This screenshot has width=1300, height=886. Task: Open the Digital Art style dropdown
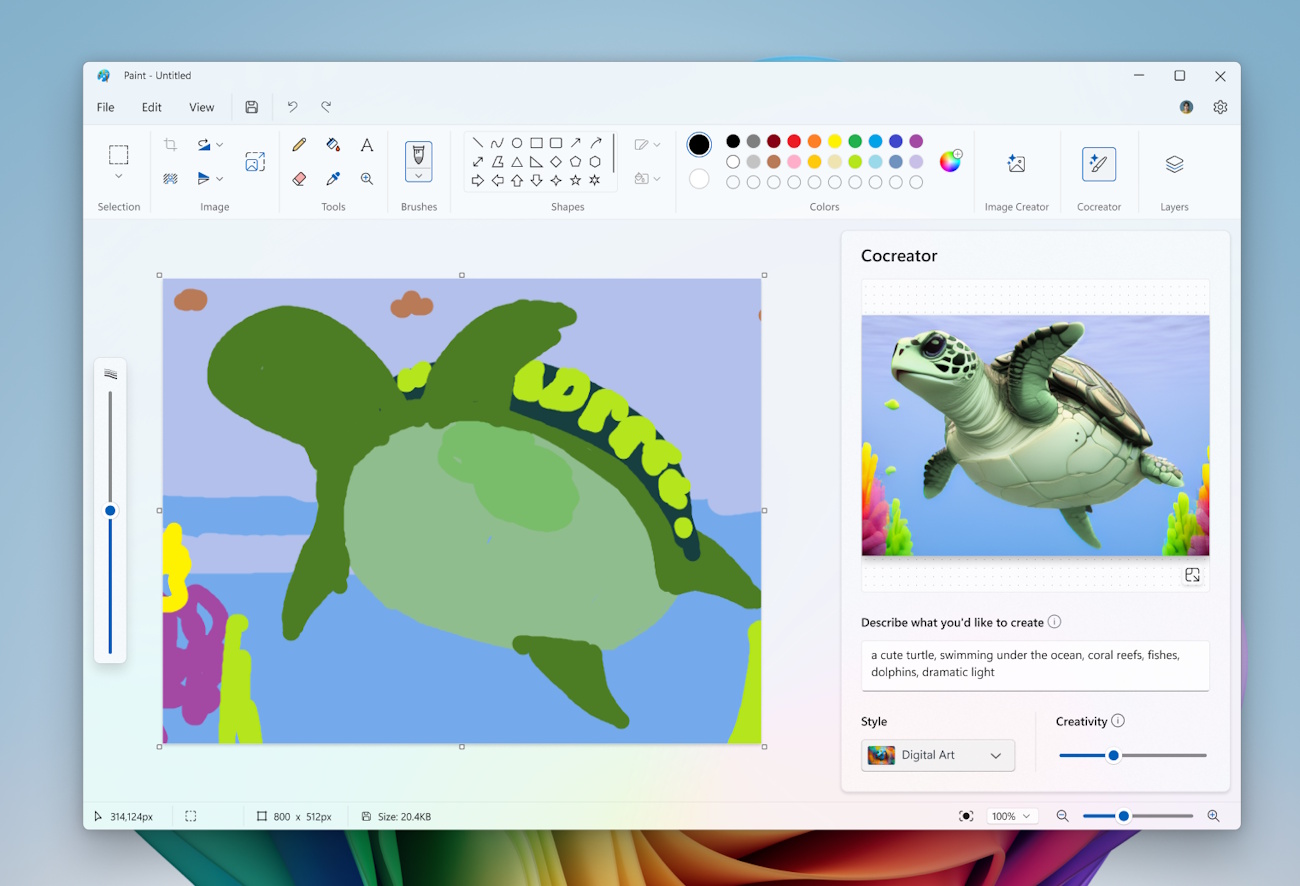[938, 755]
